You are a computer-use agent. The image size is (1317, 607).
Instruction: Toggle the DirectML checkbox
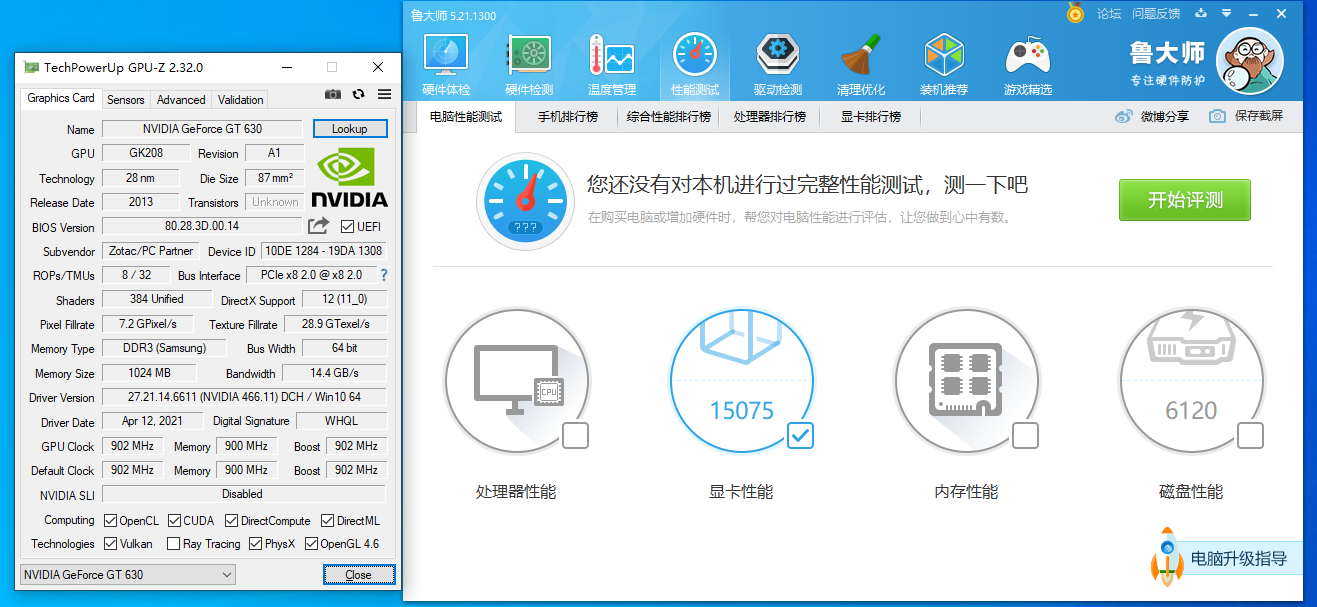328,520
